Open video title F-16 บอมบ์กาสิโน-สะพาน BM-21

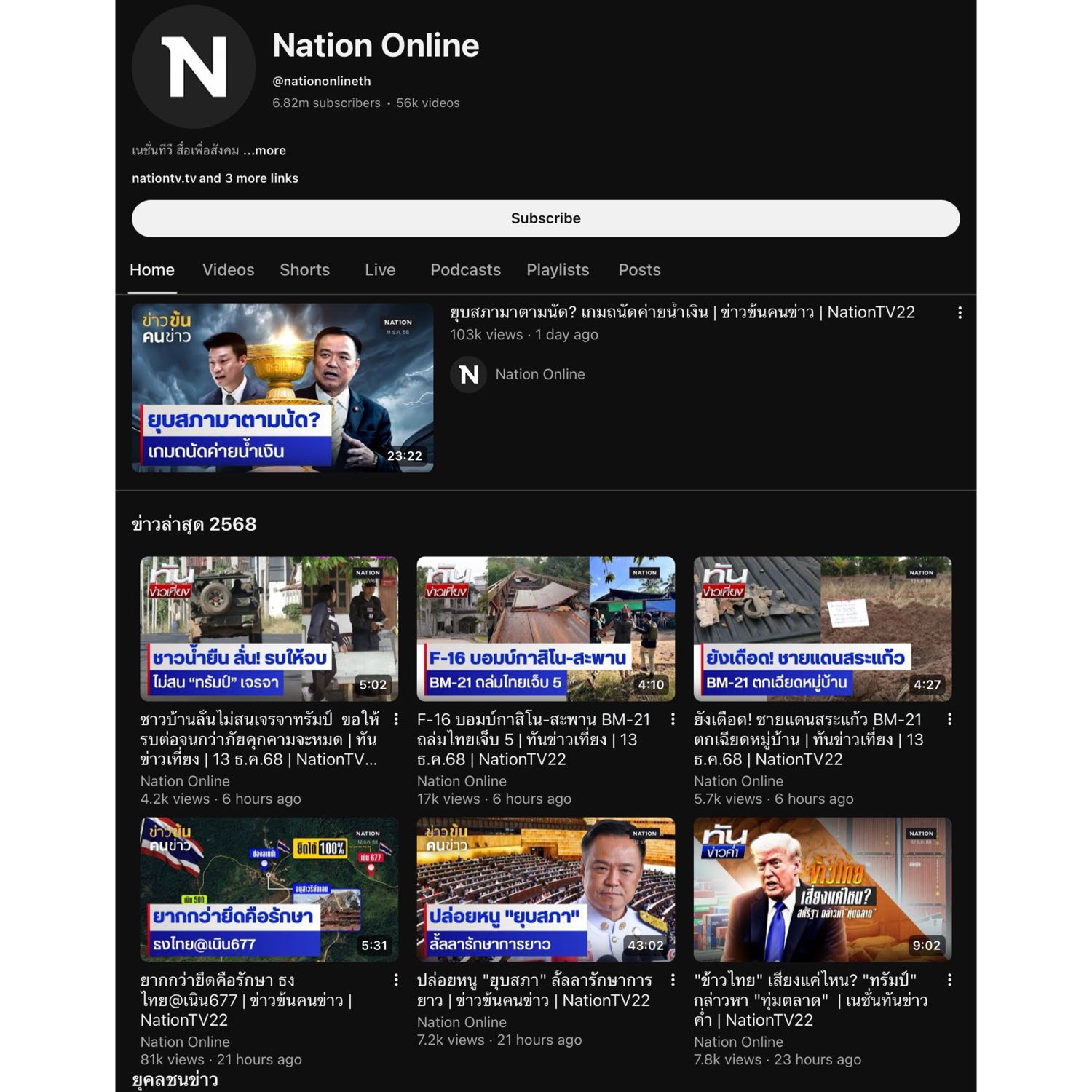coord(534,739)
